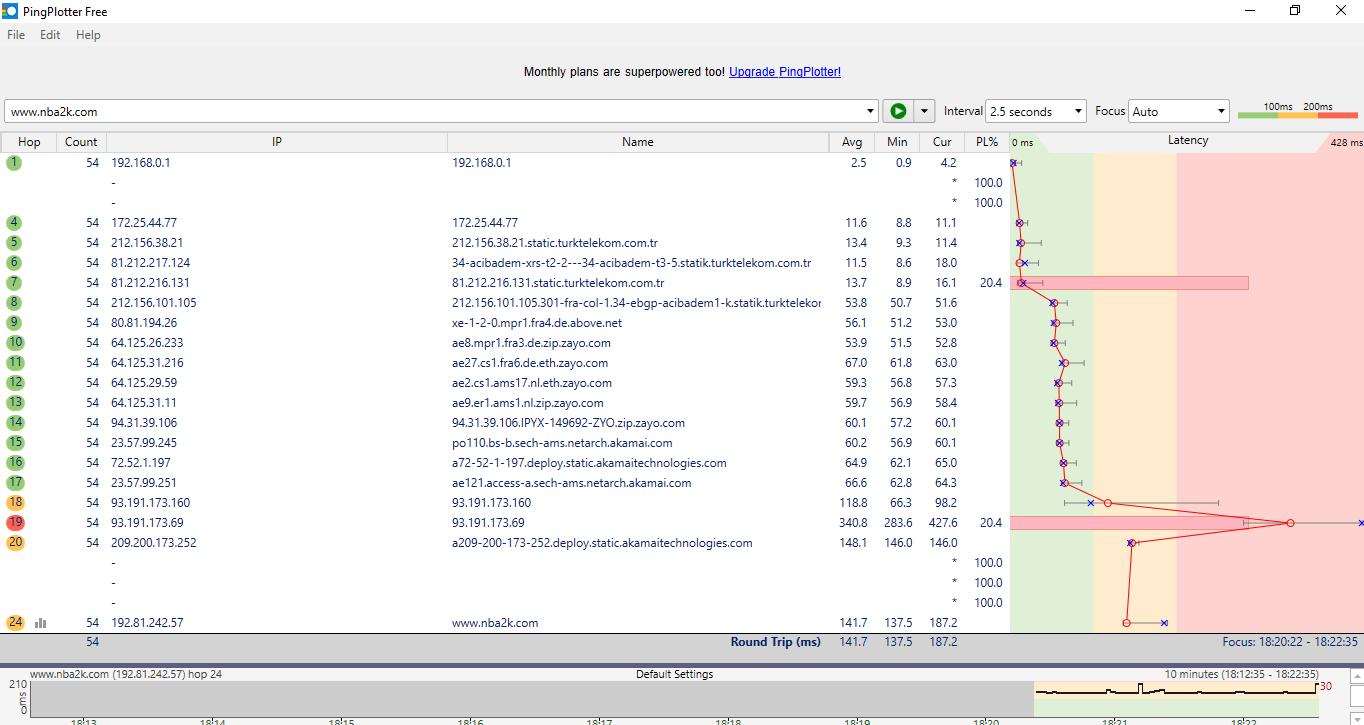Open the Help menu
1364x725 pixels.
point(88,35)
